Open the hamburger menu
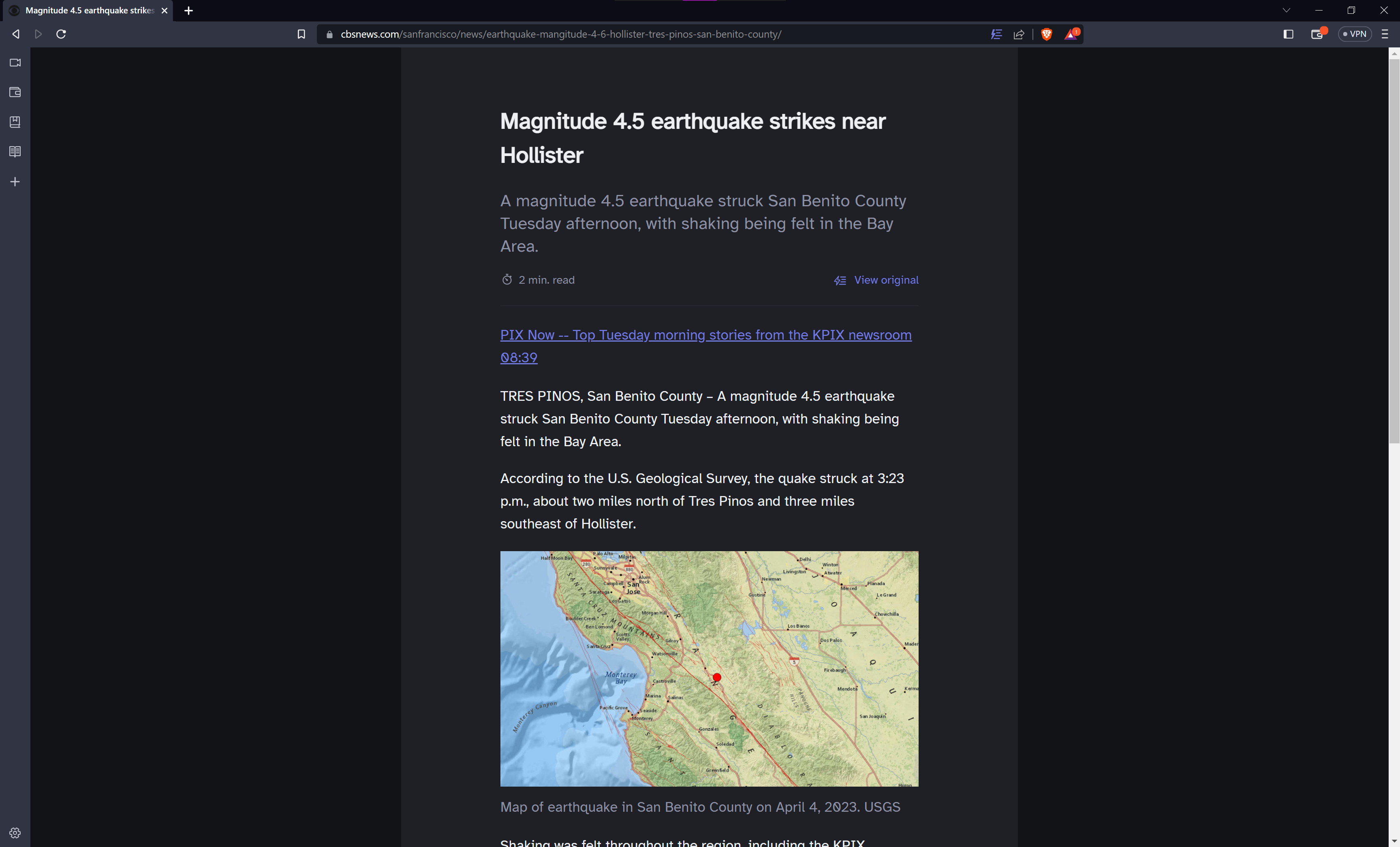Screen dimensions: 1400x847 click(x=1385, y=34)
